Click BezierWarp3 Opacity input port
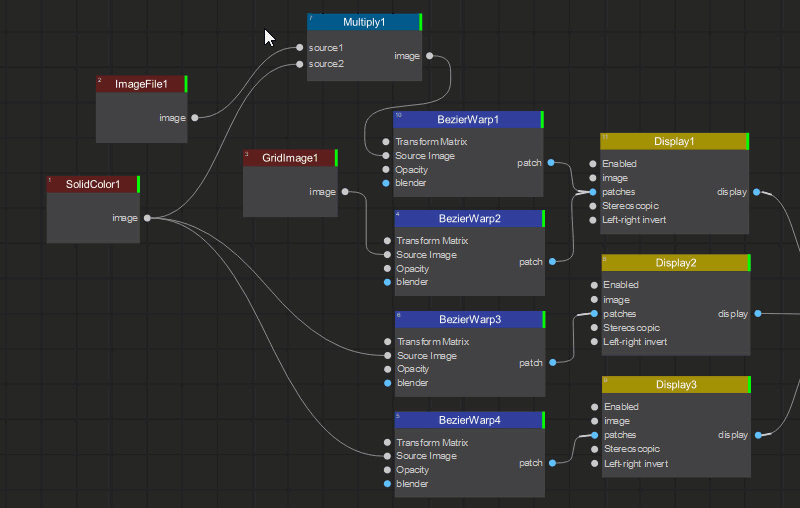Viewport: 800px width, 508px height. [388, 369]
